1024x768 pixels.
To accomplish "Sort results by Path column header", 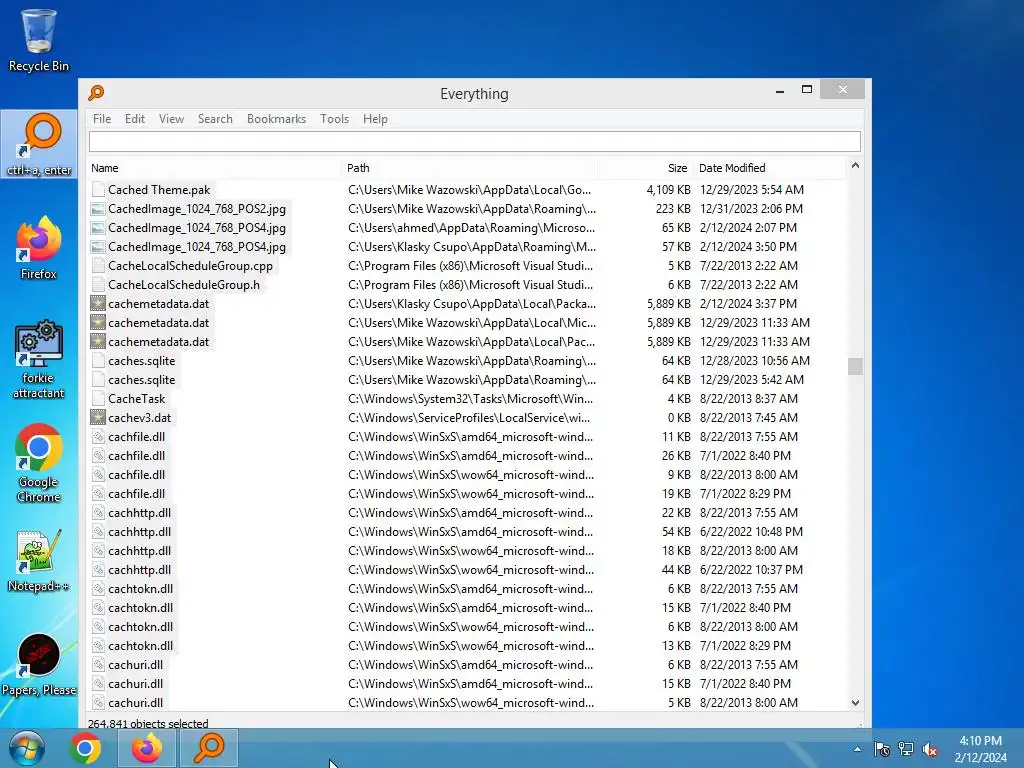I will click(470, 168).
